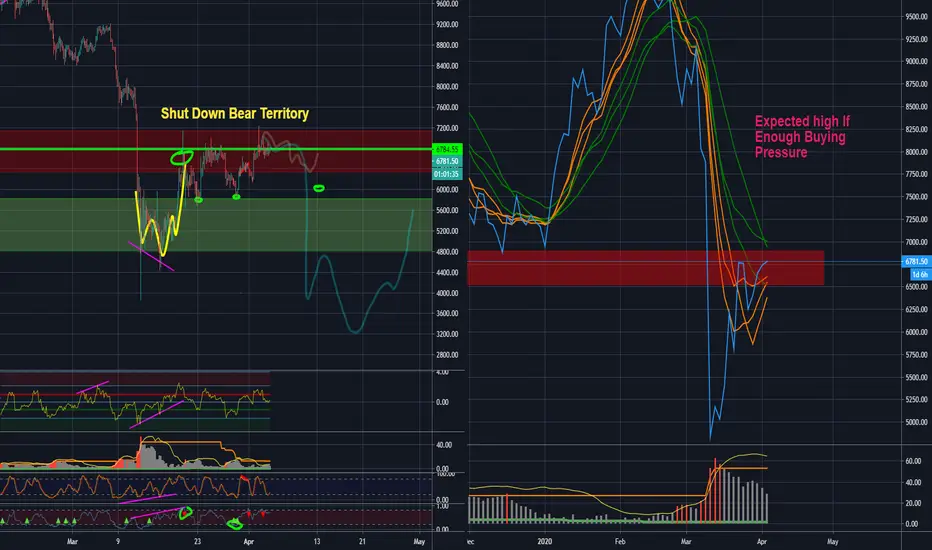Click the 4800.00 label on left price axis
The height and width of the screenshot is (550, 932).
tap(447, 252)
